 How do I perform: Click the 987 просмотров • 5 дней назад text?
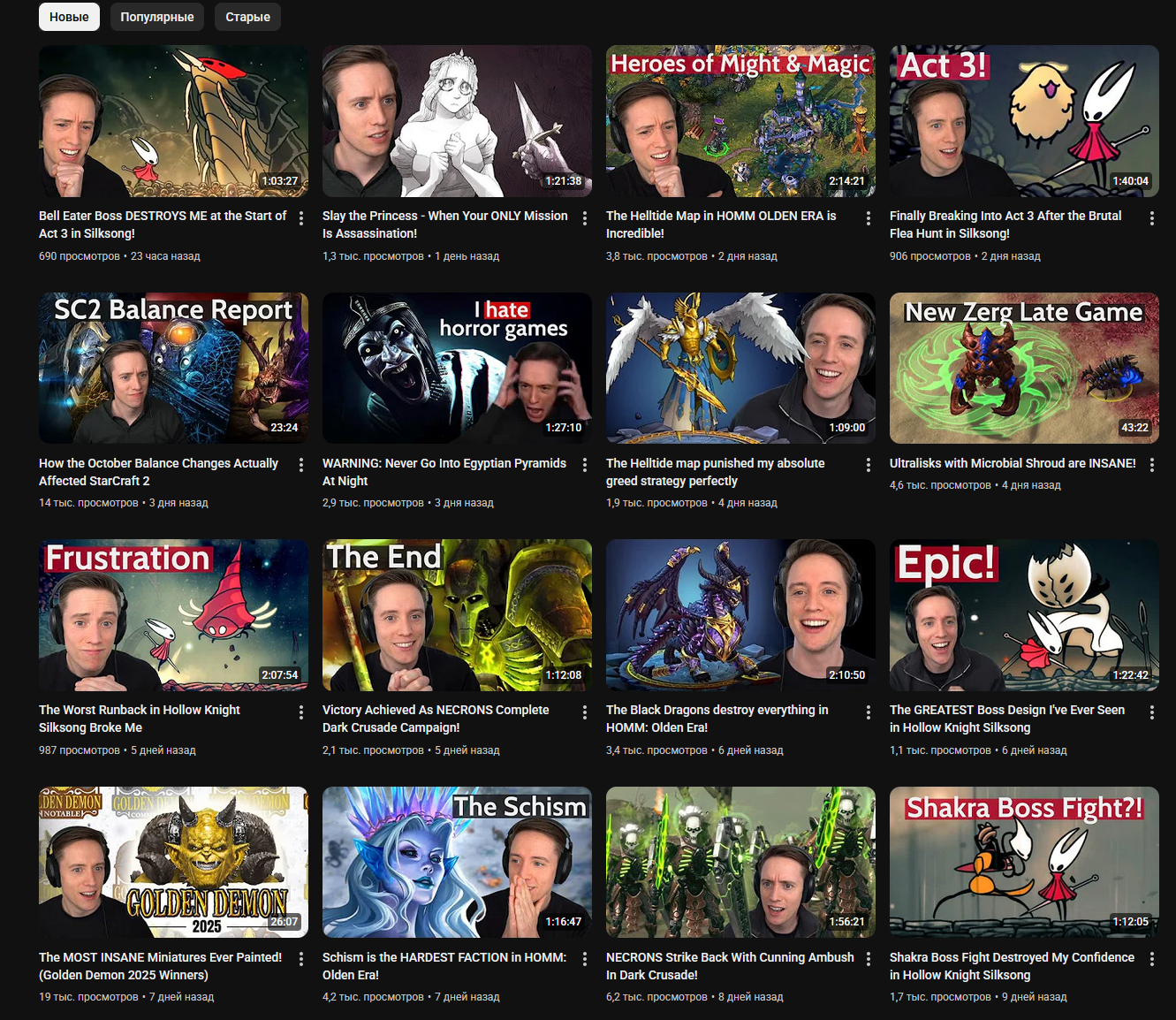(118, 750)
